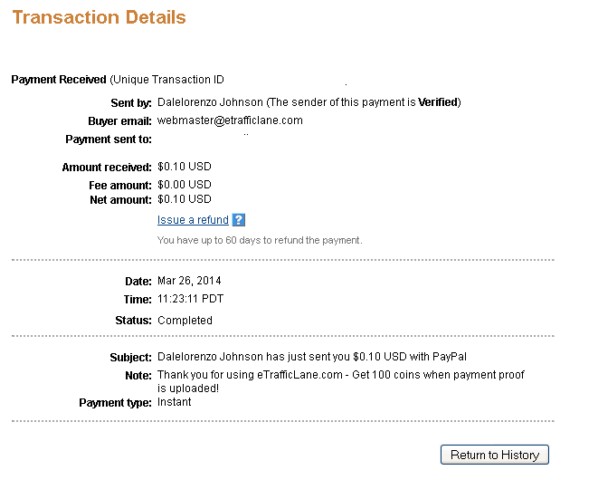The image size is (589, 480).
Task: Click the blue refund help question-mark icon
Action: tap(239, 220)
